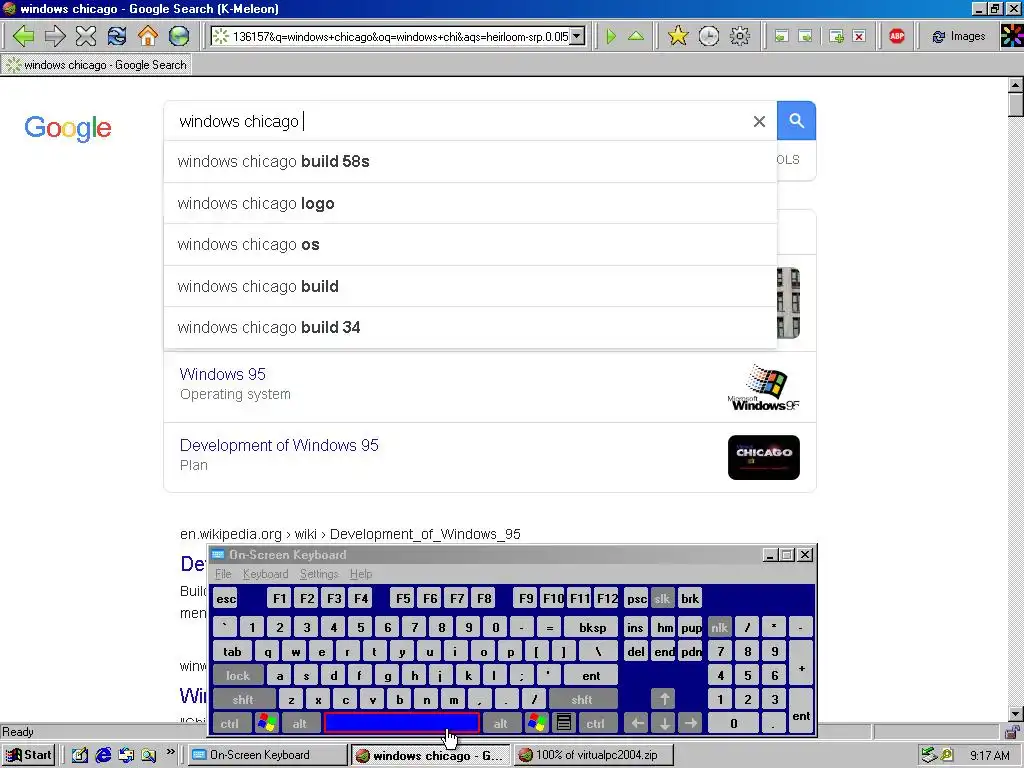This screenshot has width=1024, height=768.
Task: Open History with the clock icon
Action: [x=709, y=36]
